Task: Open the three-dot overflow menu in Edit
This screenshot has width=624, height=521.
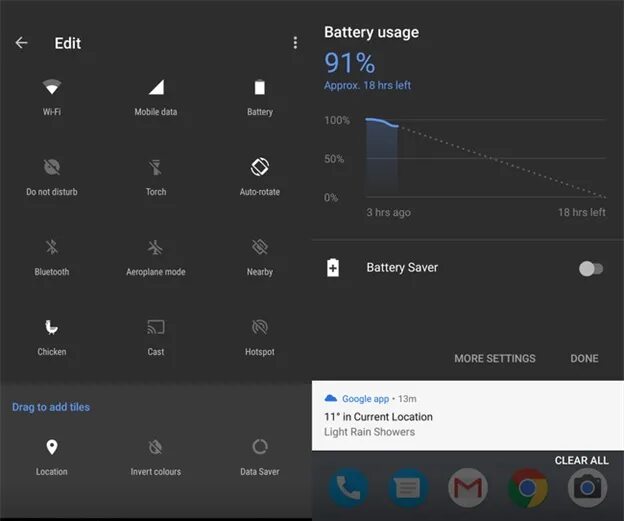Action: (295, 43)
